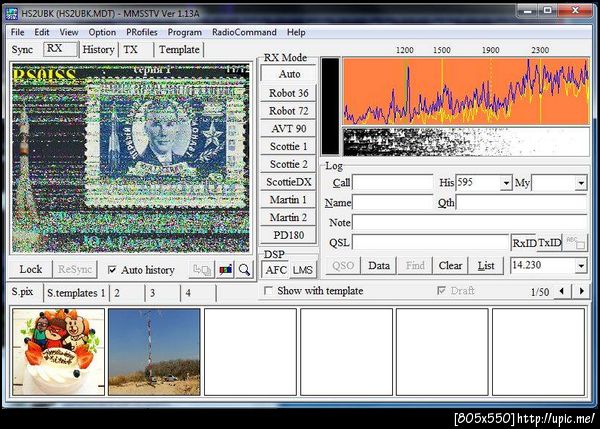Toggle the AFC DSP button

pos(276,270)
